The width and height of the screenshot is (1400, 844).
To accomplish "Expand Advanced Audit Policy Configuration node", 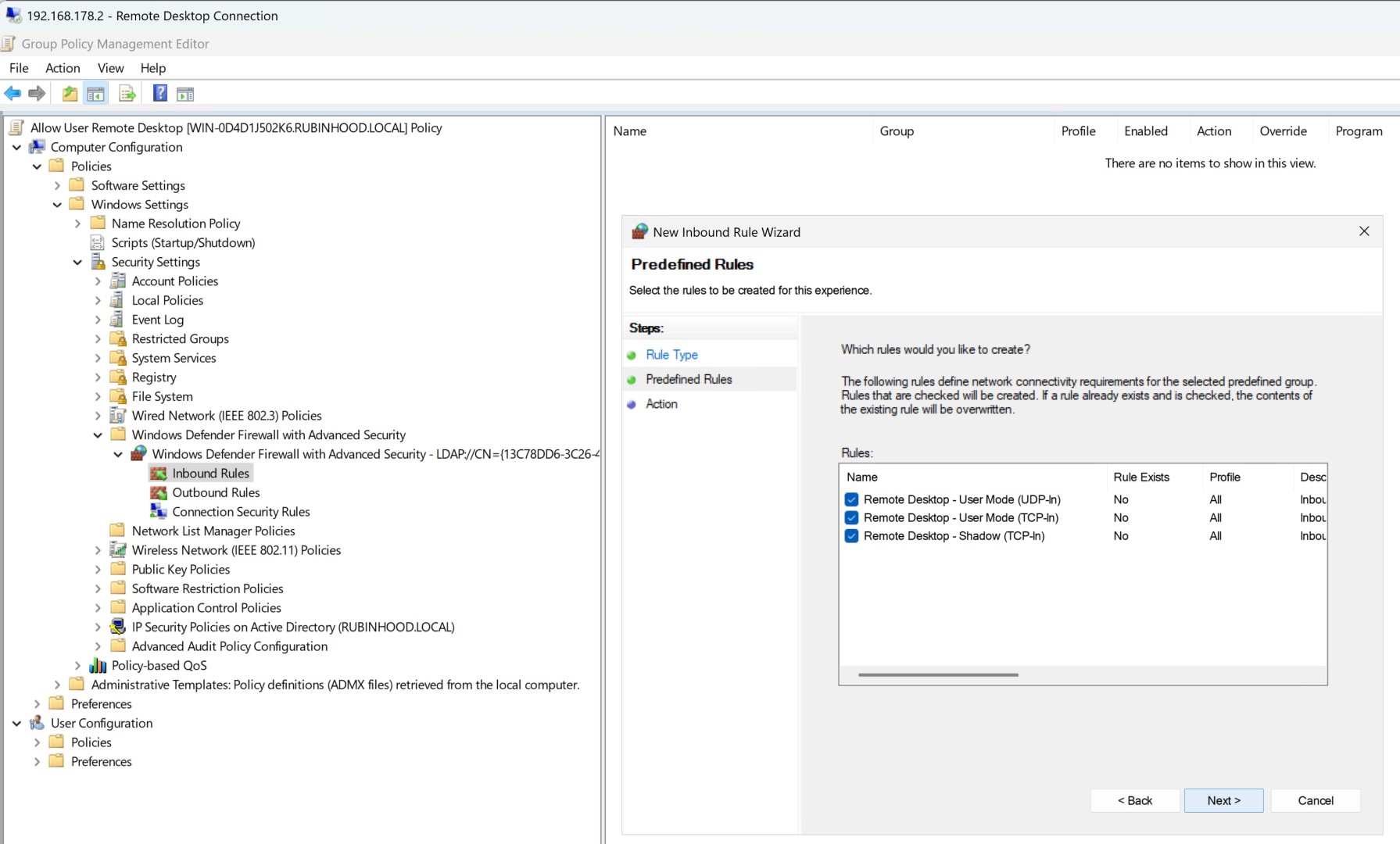I will click(x=98, y=646).
